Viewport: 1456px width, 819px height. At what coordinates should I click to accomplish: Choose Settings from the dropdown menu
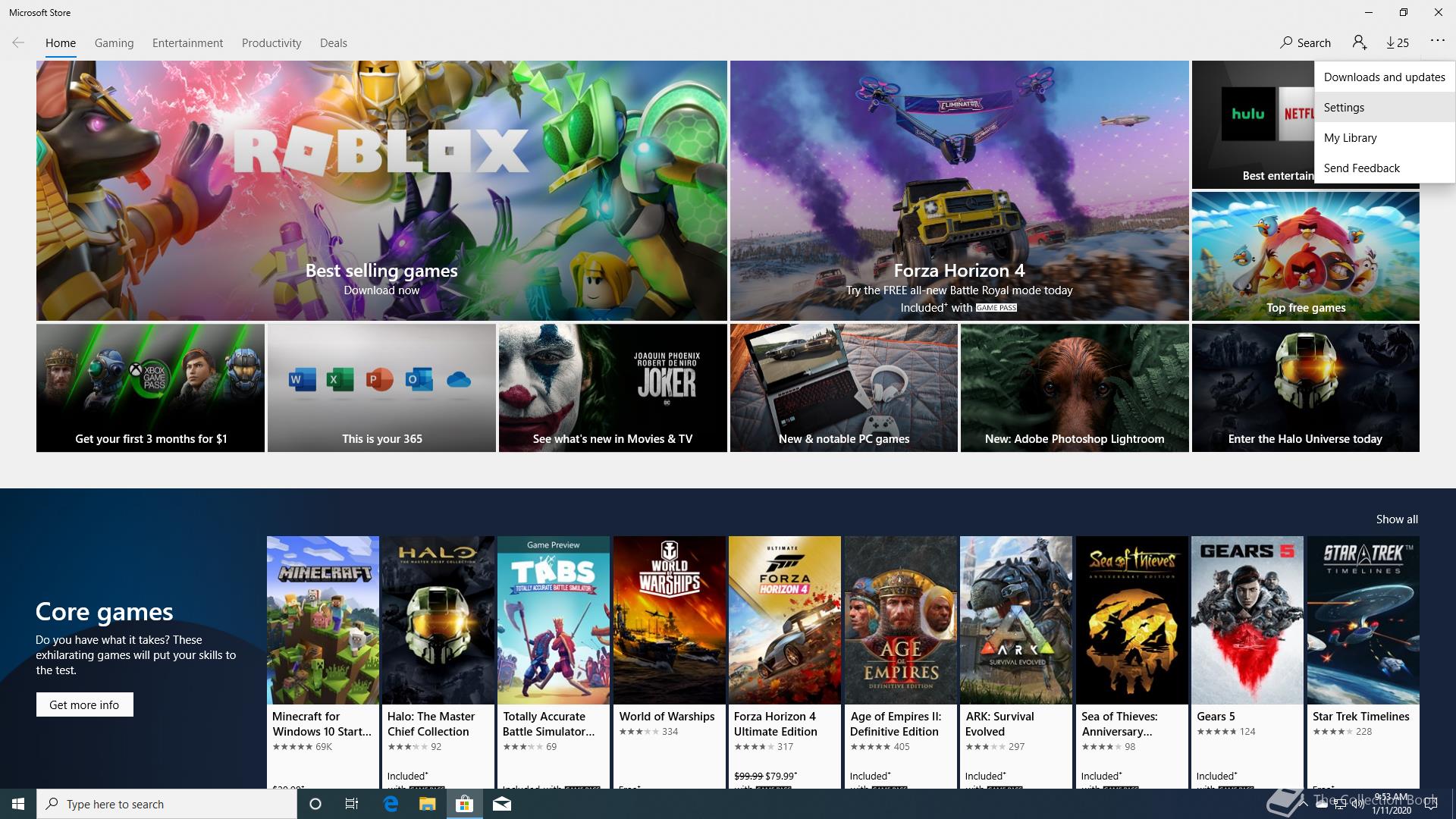point(1384,108)
